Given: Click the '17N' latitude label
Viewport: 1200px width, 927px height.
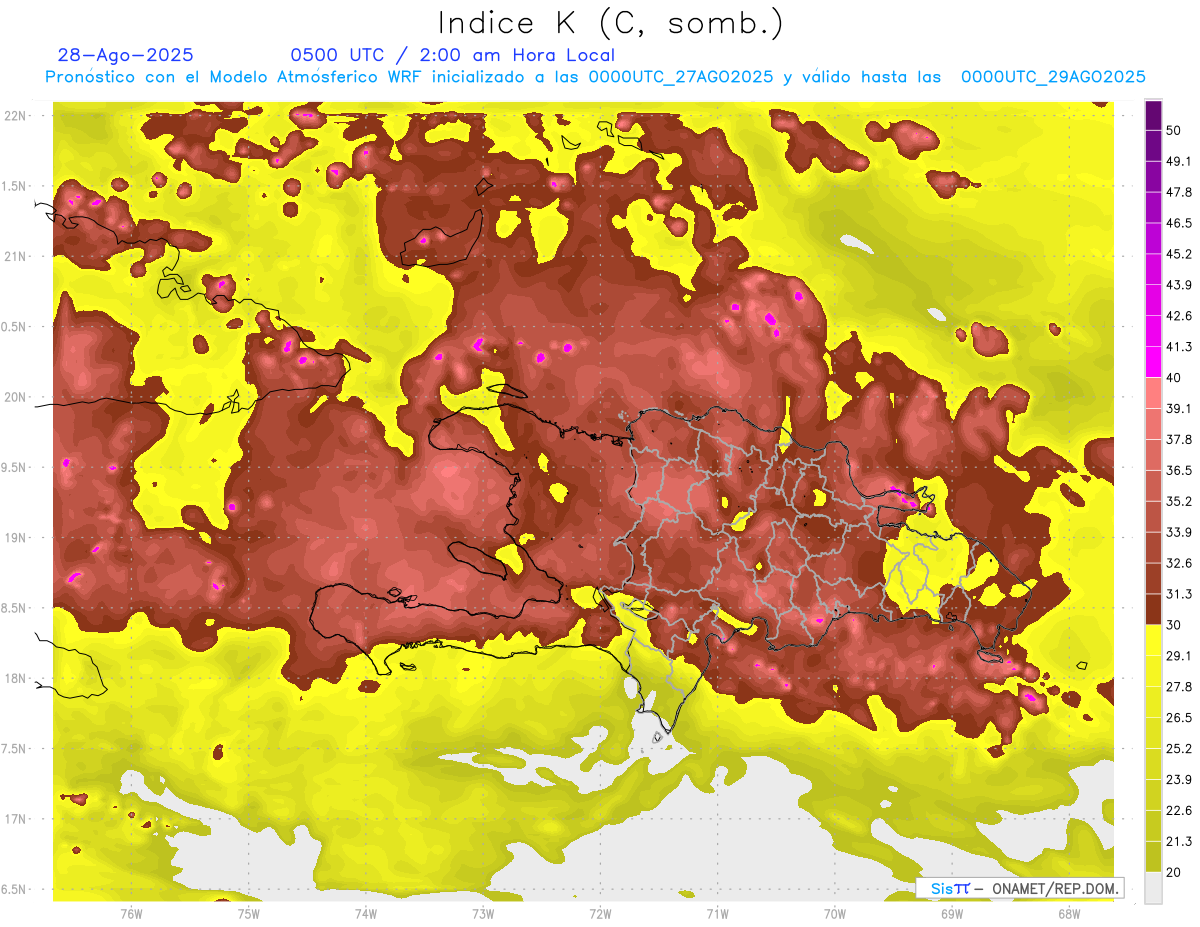Looking at the screenshot, I should click(x=16, y=819).
